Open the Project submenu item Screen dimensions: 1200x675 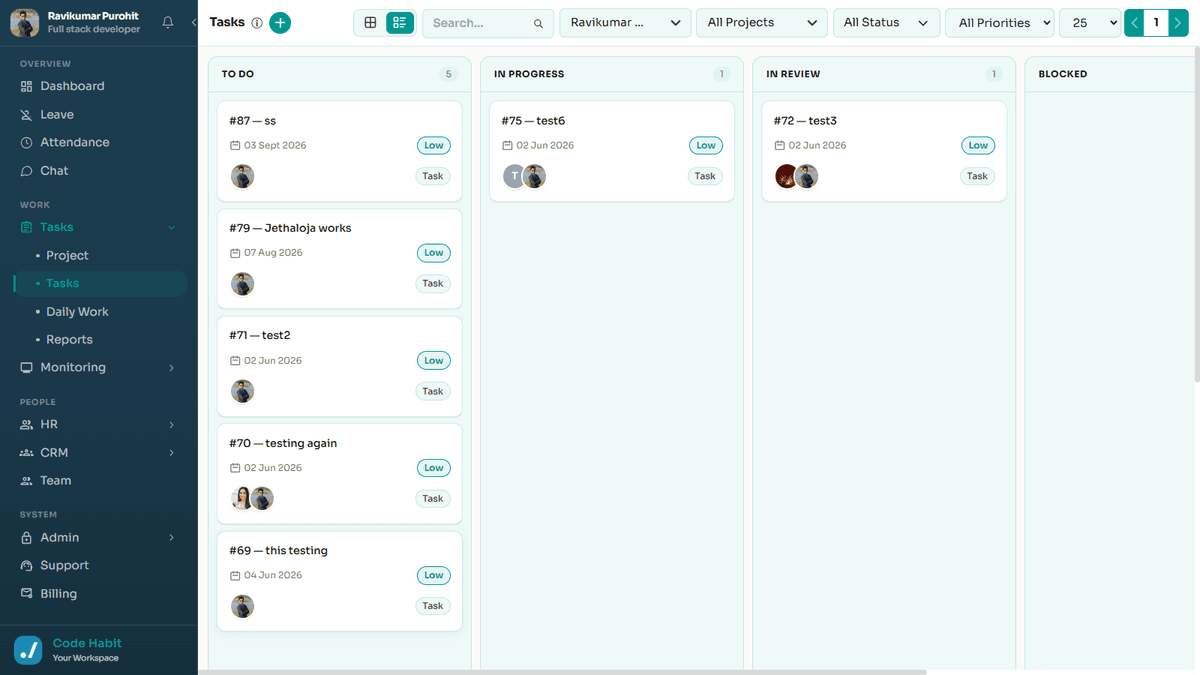coord(67,256)
